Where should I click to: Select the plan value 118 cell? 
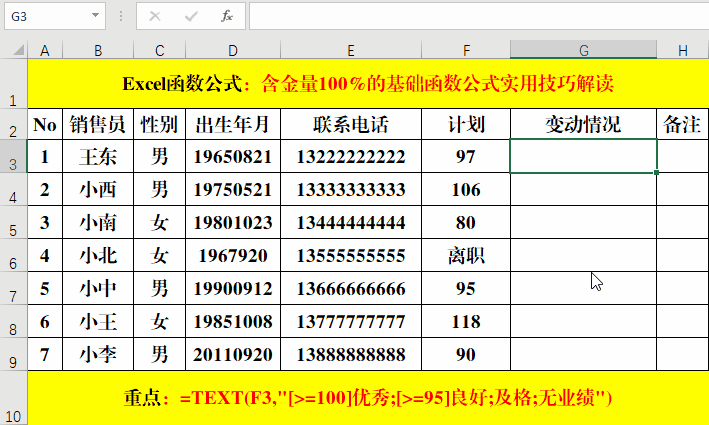[x=465, y=322]
